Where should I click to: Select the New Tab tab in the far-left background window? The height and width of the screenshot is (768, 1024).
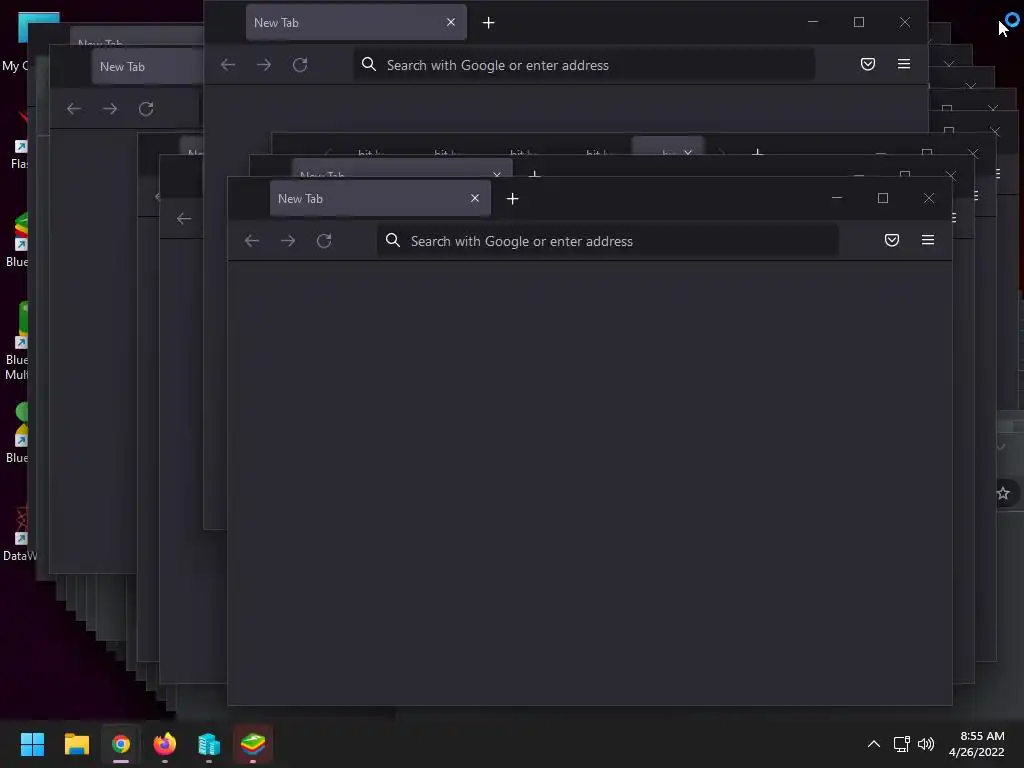pyautogui.click(x=148, y=67)
